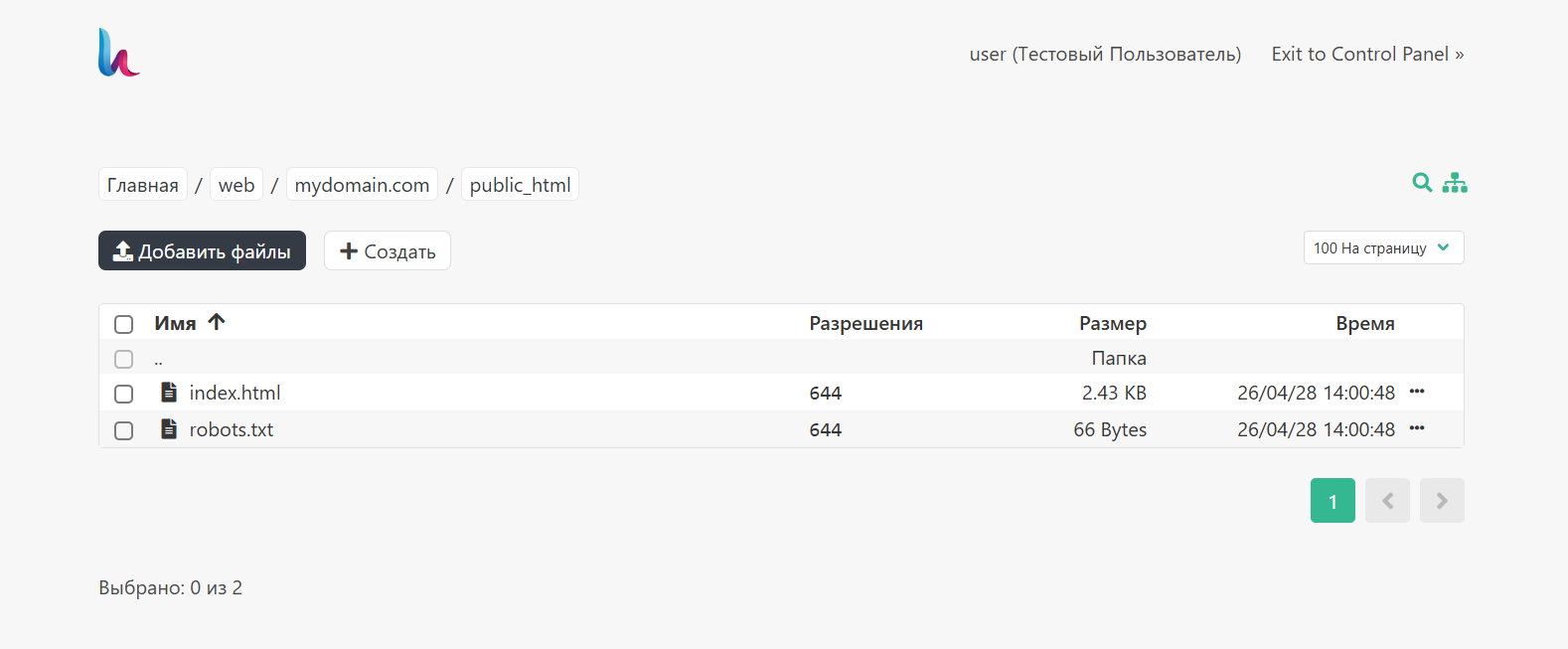Image resolution: width=1568 pixels, height=649 pixels.
Task: Open the directory tree sitemap icon
Action: (1455, 183)
